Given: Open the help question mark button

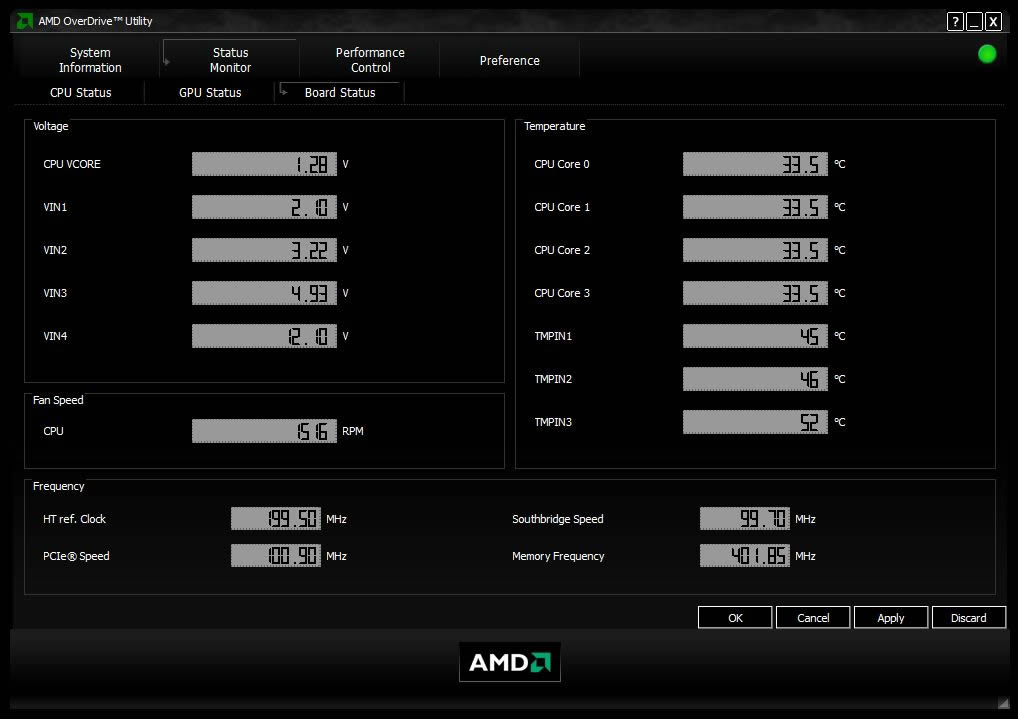Looking at the screenshot, I should [955, 21].
